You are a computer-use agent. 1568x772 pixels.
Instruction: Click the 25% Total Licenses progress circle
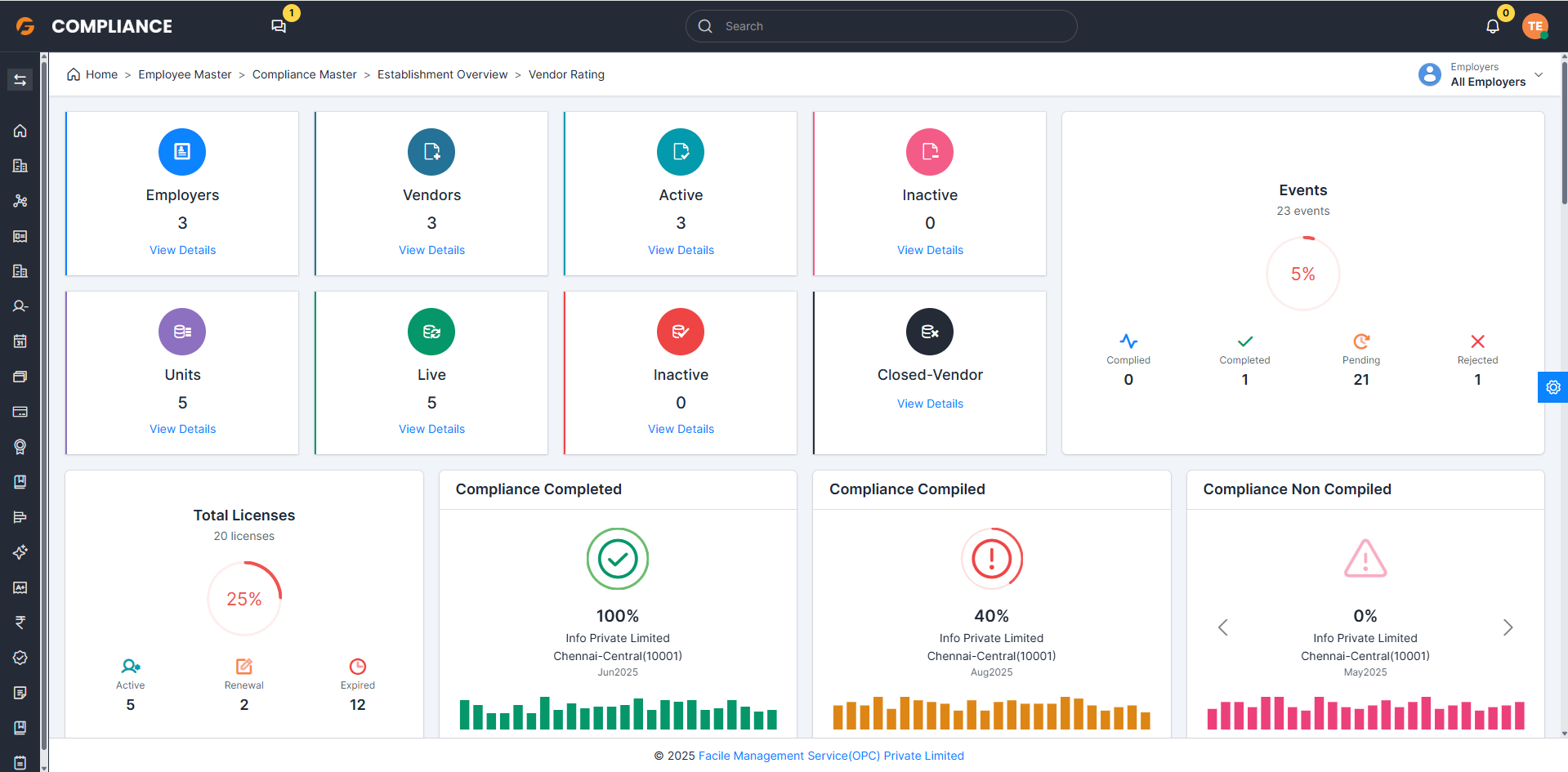pyautogui.click(x=244, y=599)
